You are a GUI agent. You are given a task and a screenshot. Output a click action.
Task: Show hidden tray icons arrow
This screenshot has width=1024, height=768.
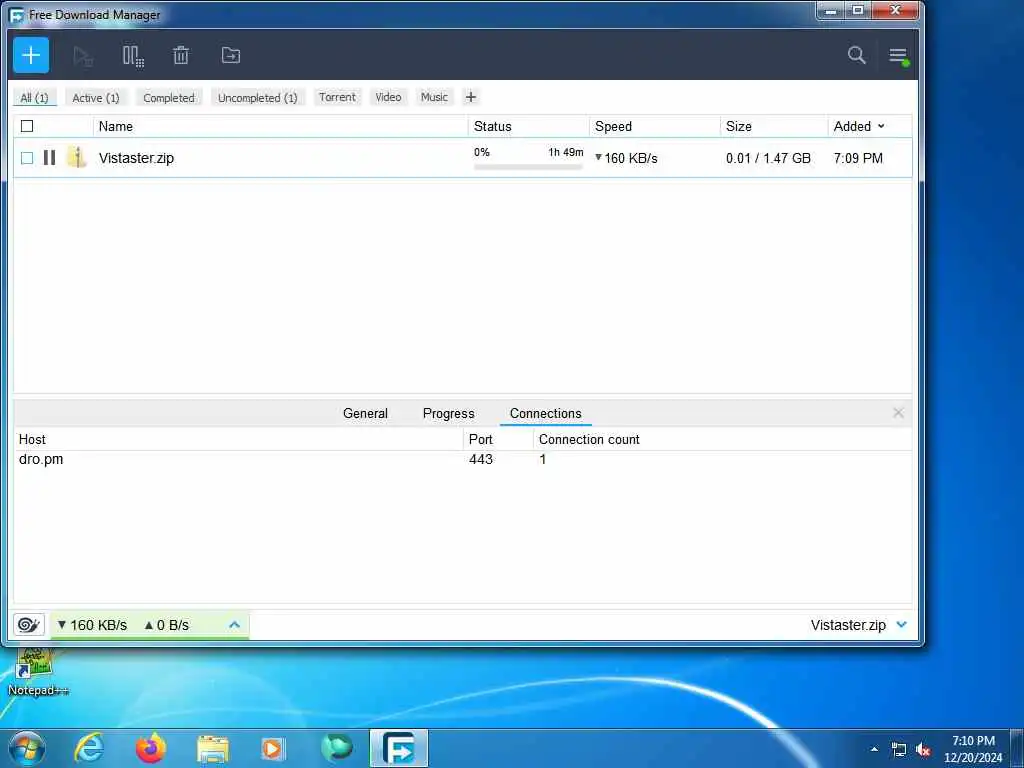pyautogui.click(x=874, y=749)
